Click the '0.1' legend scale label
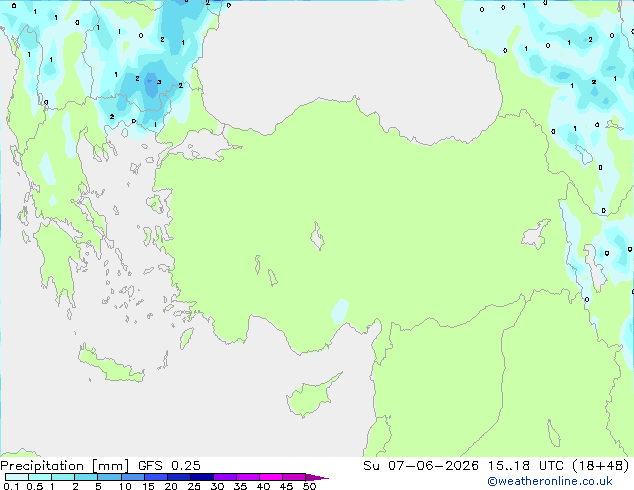634x490 pixels. (11, 486)
